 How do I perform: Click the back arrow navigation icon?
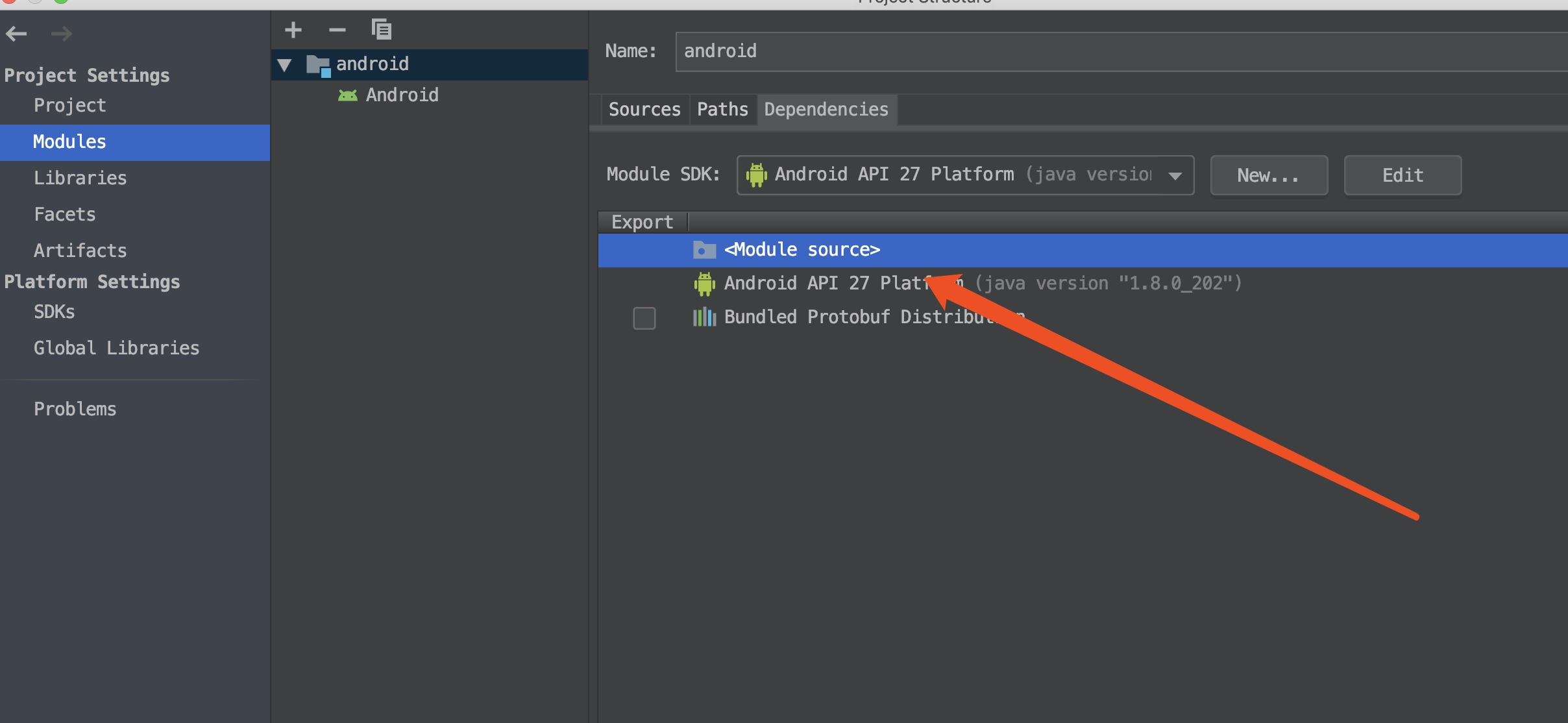click(16, 33)
